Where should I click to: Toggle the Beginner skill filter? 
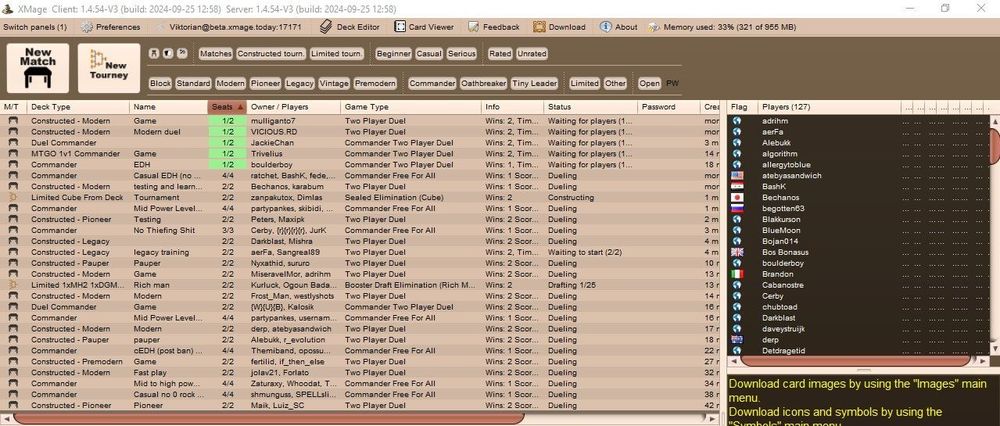tap(393, 54)
